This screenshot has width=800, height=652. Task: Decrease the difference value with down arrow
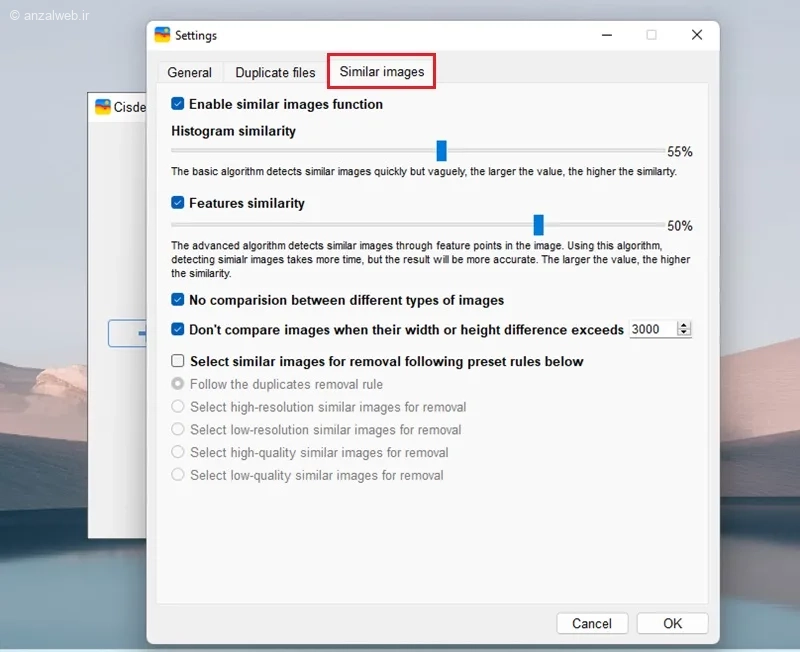[x=684, y=333]
